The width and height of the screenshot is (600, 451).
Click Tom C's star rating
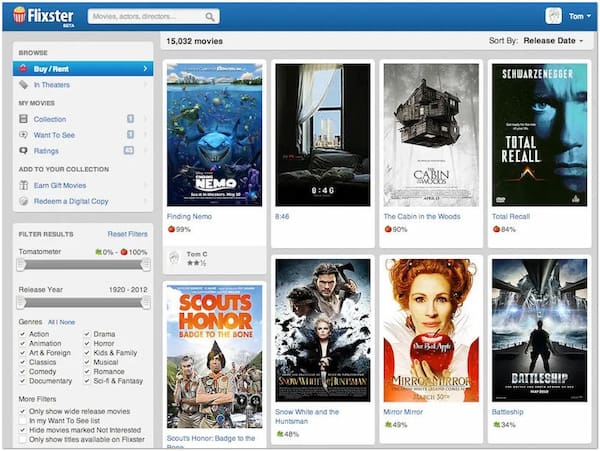pos(197,263)
